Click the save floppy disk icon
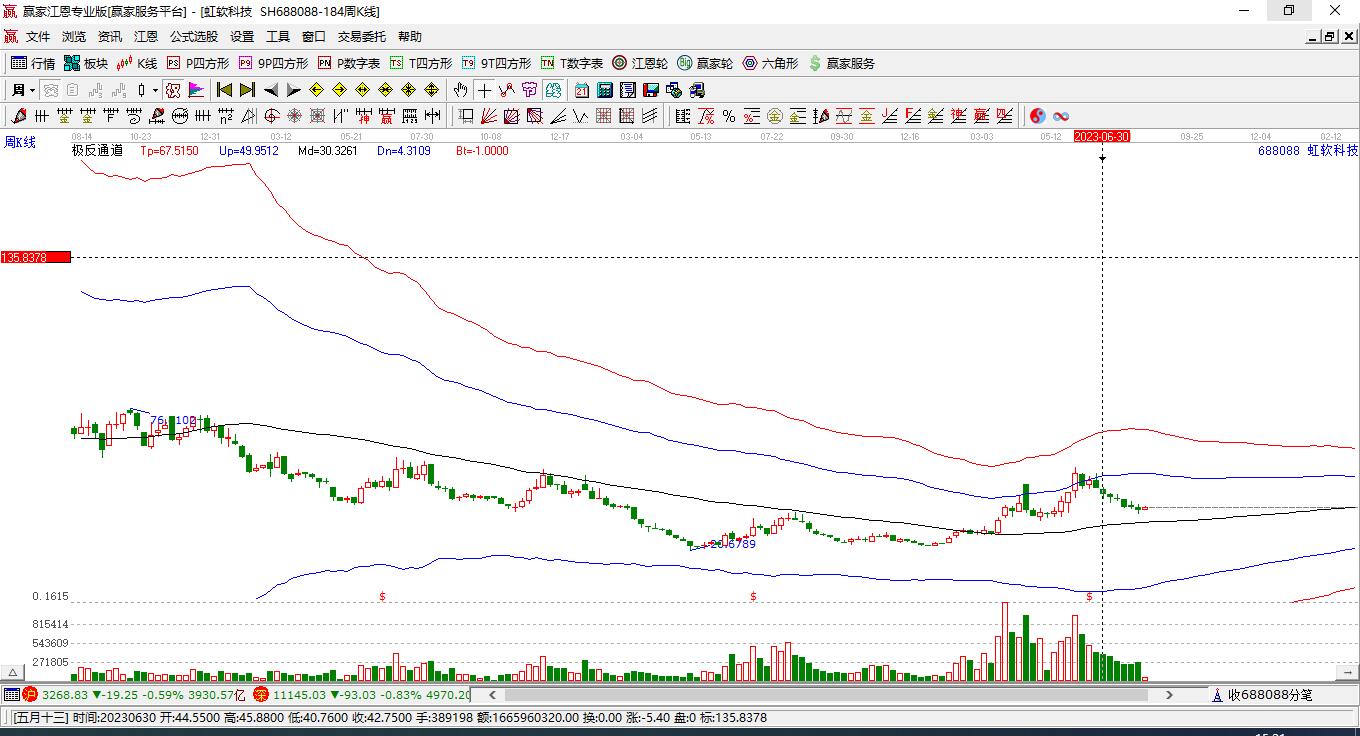 (x=650, y=90)
